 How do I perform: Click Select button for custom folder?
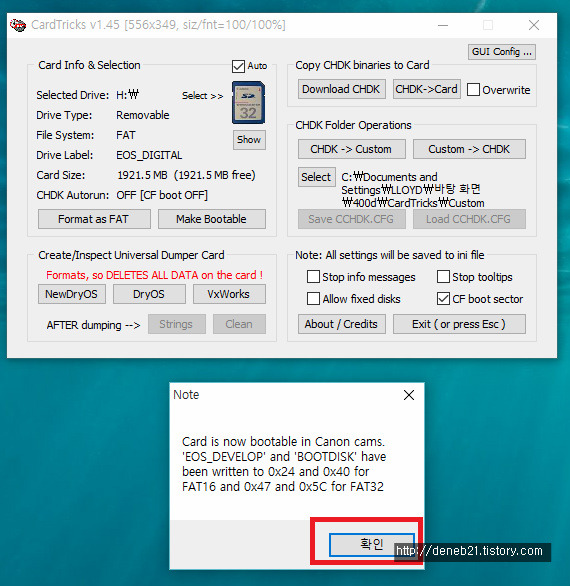pyautogui.click(x=316, y=177)
